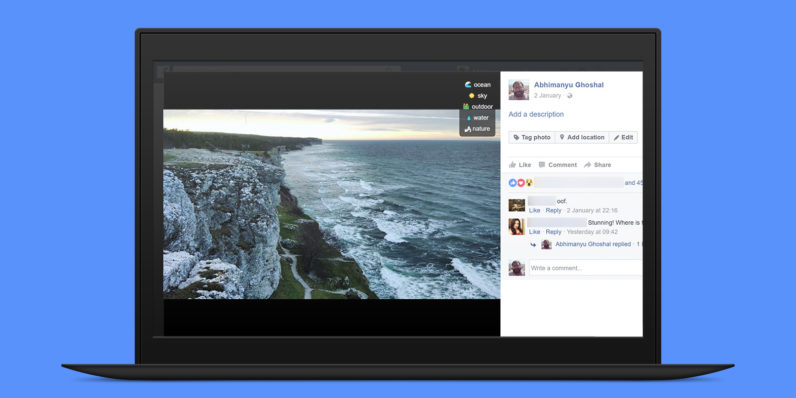Click the 'Yesterday at 09:42' timestamp
The width and height of the screenshot is (796, 398).
592,232
